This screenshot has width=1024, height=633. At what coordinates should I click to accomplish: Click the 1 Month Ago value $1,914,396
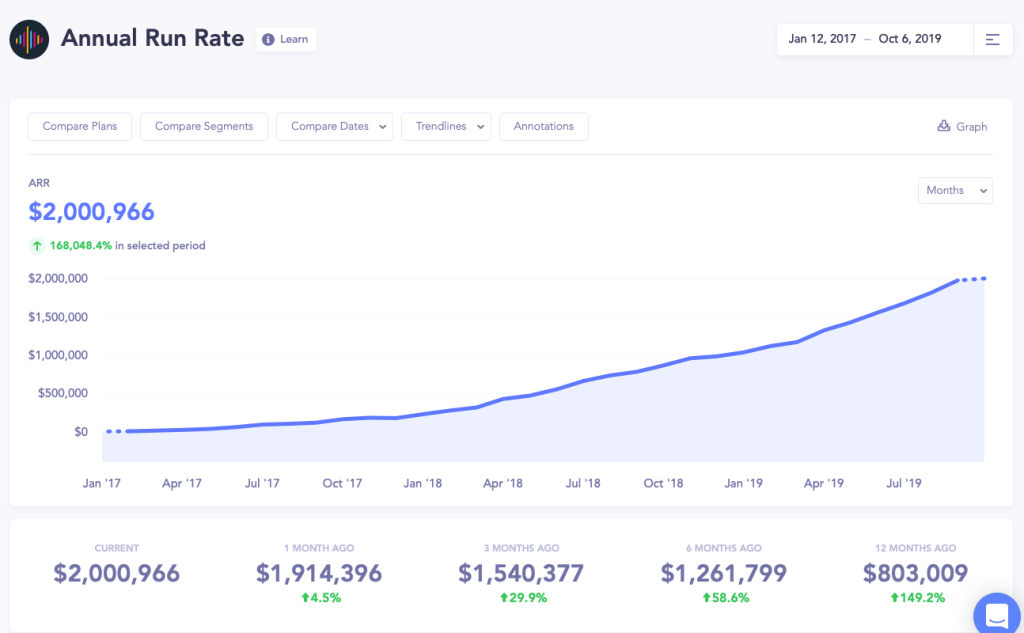click(319, 573)
